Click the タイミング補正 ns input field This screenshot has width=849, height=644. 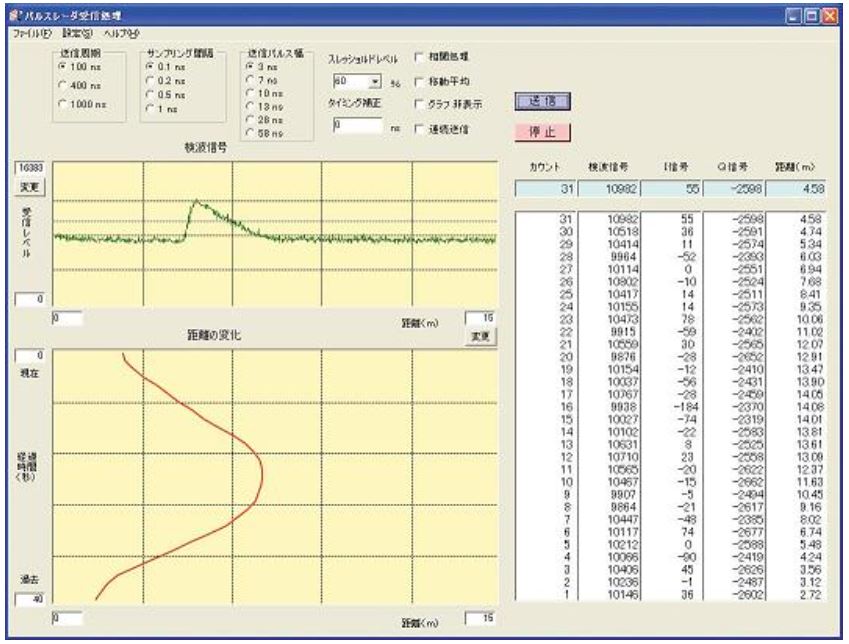pyautogui.click(x=358, y=126)
